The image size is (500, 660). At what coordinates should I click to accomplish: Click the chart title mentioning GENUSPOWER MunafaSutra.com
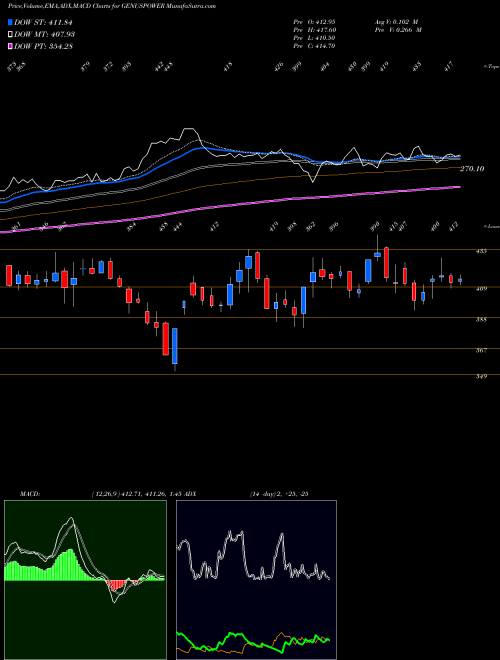(x=112, y=6)
